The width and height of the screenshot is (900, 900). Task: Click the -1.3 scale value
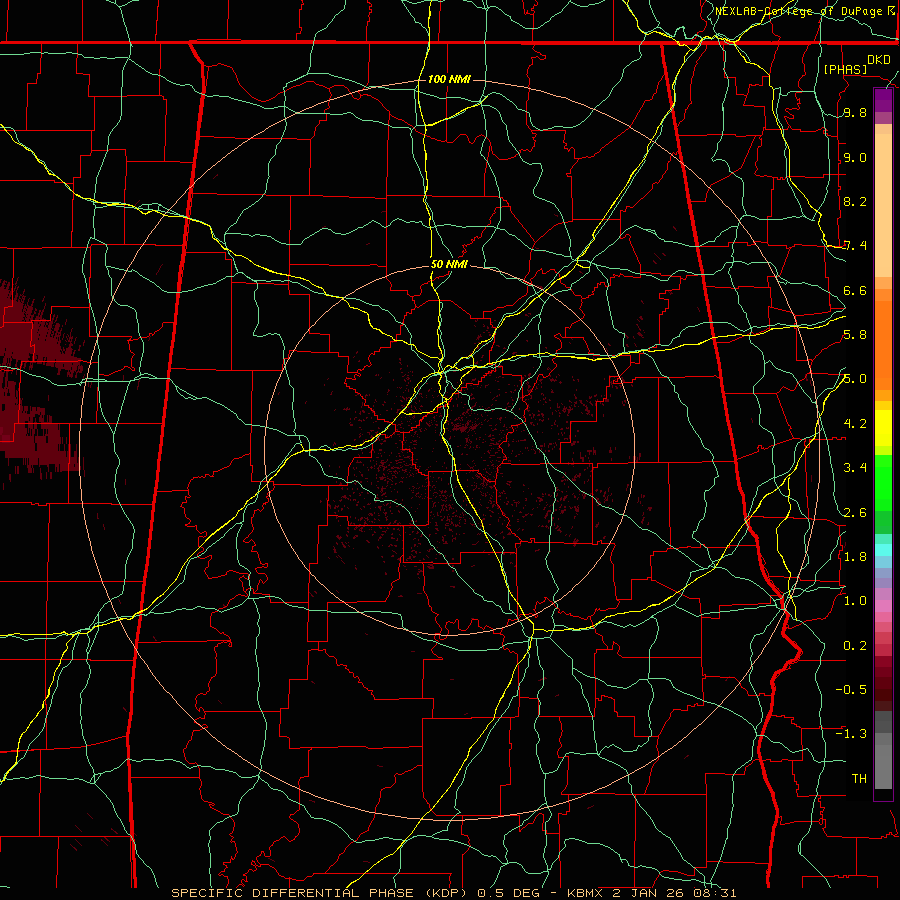pos(851,734)
